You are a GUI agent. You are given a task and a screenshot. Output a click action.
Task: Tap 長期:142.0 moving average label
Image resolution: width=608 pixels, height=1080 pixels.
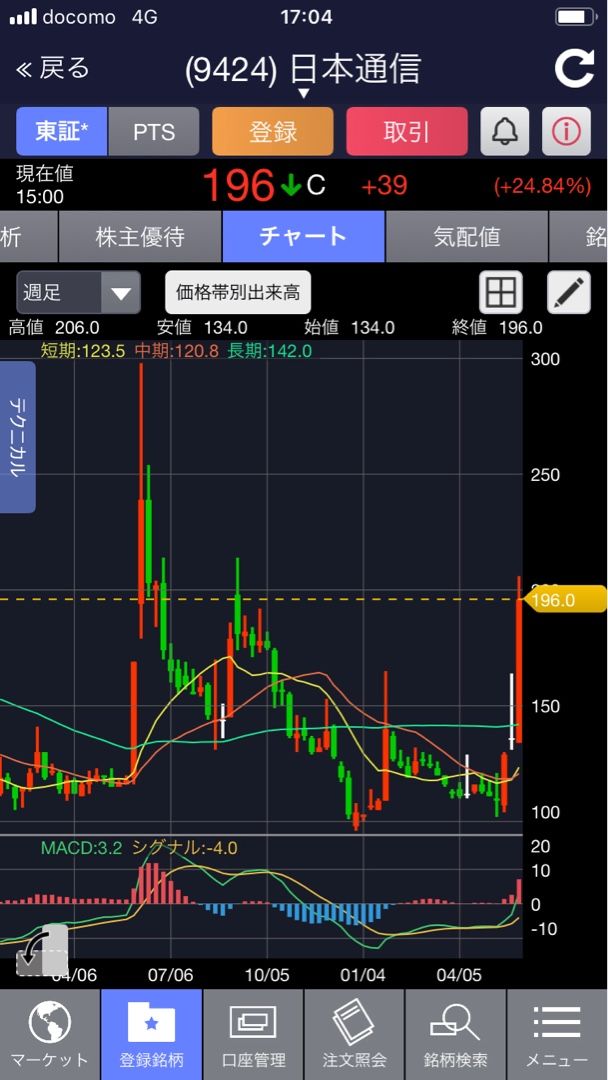[x=269, y=351]
